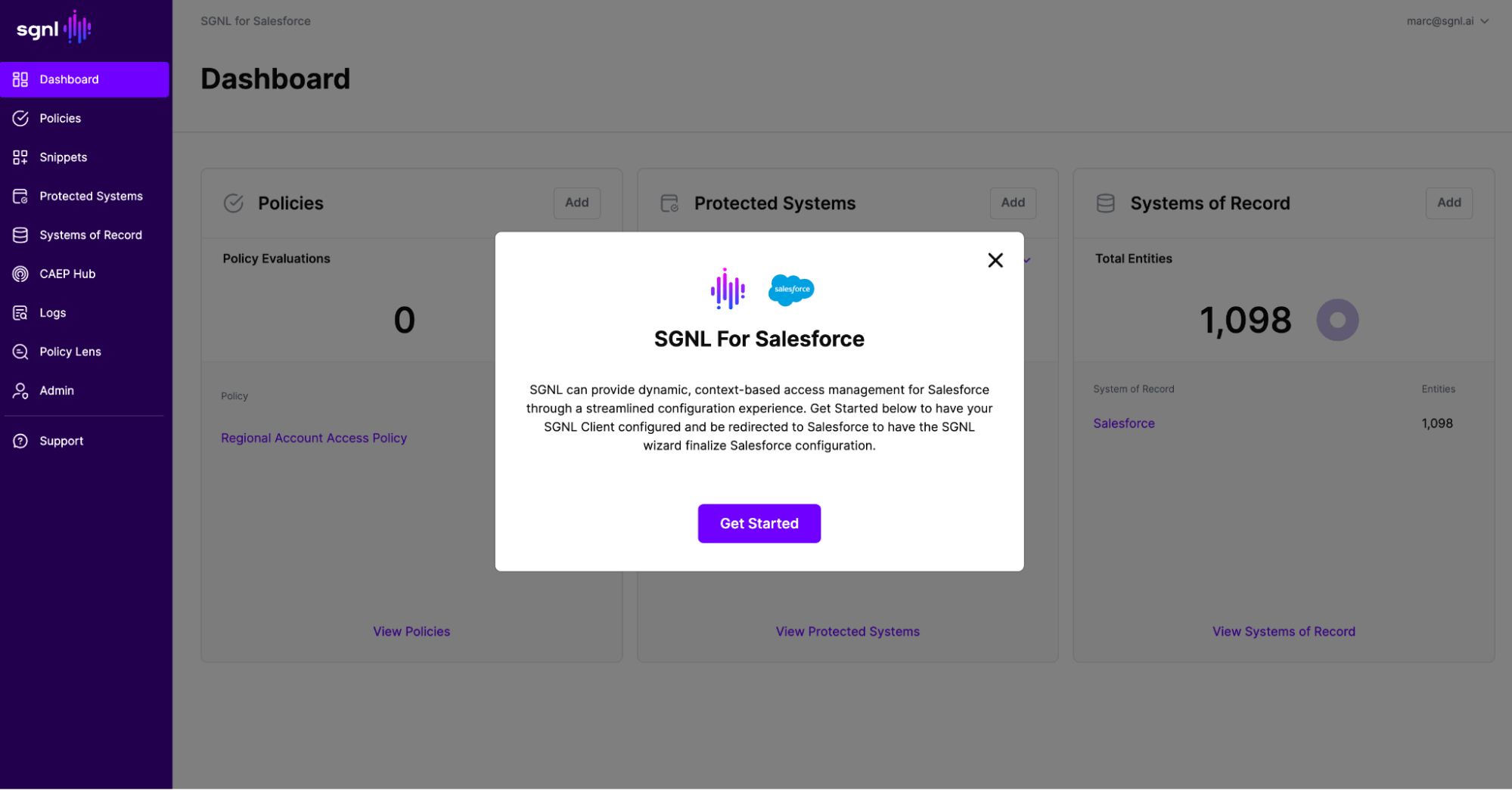1512x790 pixels.
Task: Click the Entities count 1,098 in Salesforce row
Action: pos(1437,423)
